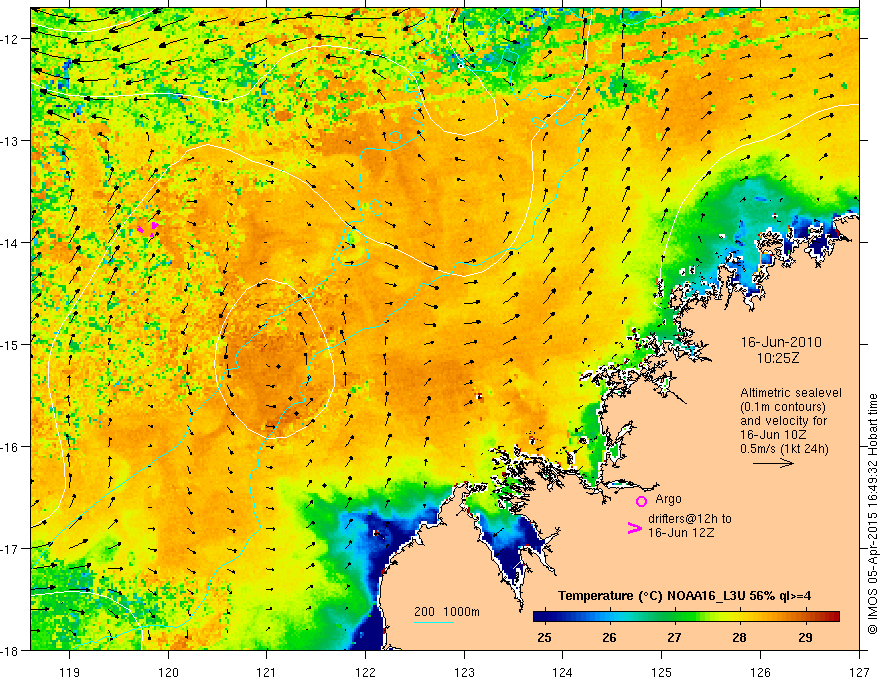This screenshot has height=680, width=880.
Task: Click the 'Argo' legend label
Action: (668, 499)
